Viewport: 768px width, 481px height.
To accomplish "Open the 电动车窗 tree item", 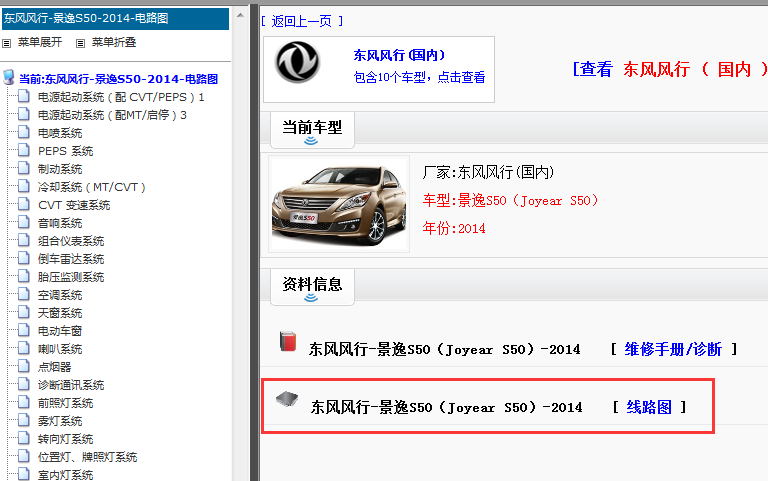I will (x=60, y=331).
